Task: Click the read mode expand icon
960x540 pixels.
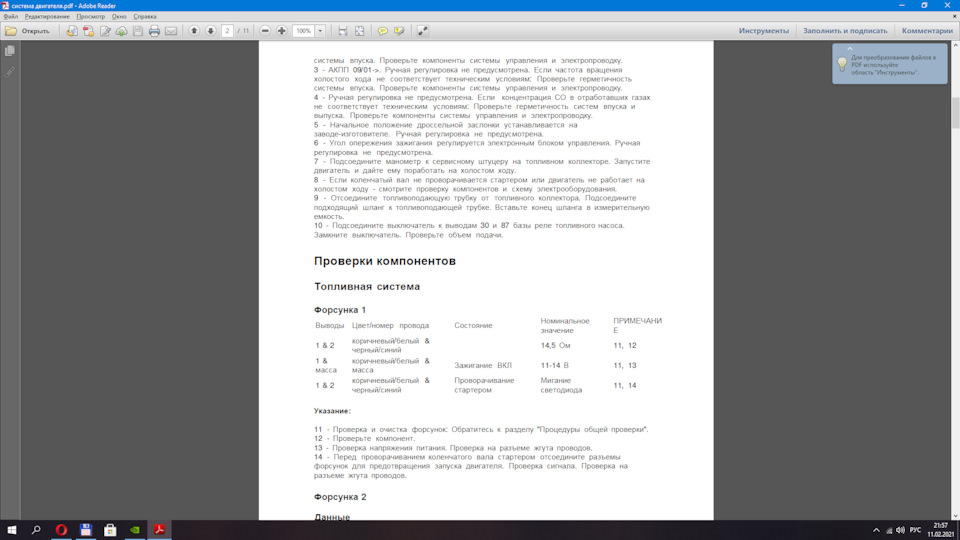Action: tap(422, 31)
